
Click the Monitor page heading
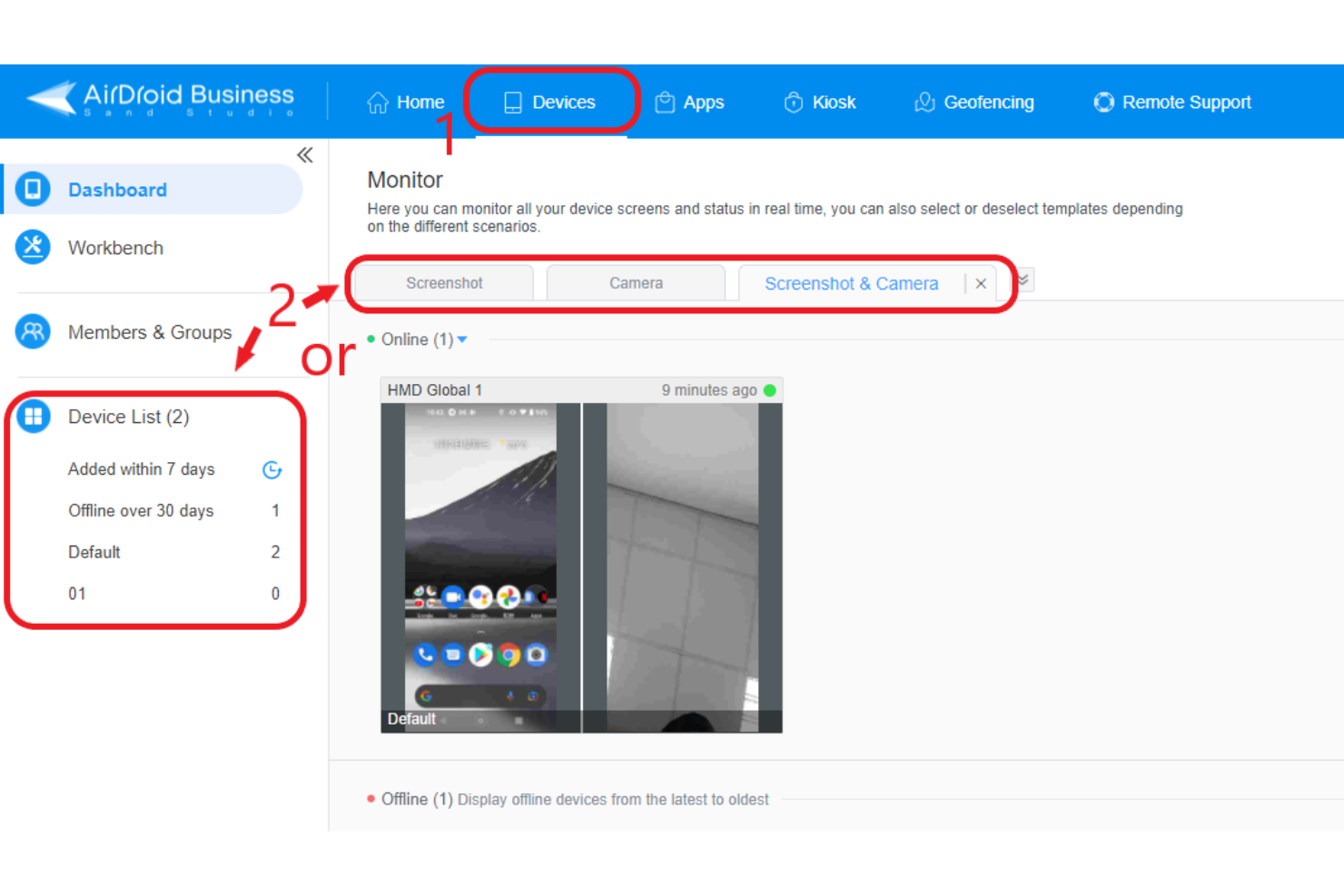click(405, 180)
